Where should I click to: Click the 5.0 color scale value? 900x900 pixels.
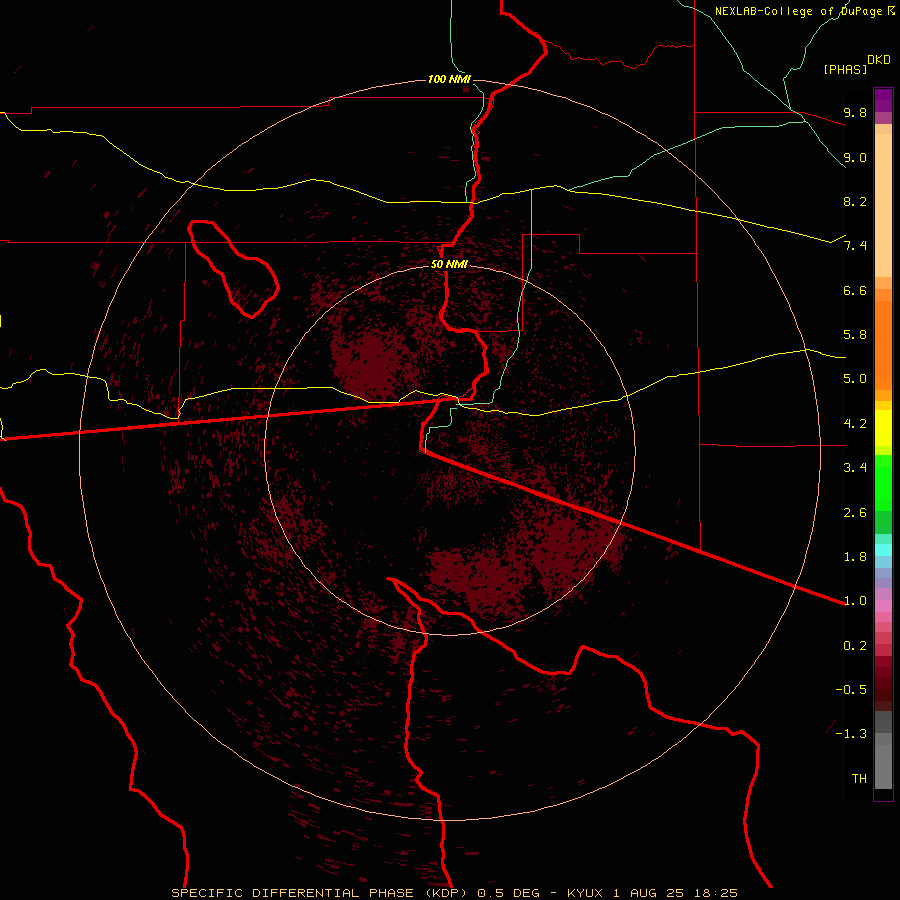pos(855,379)
